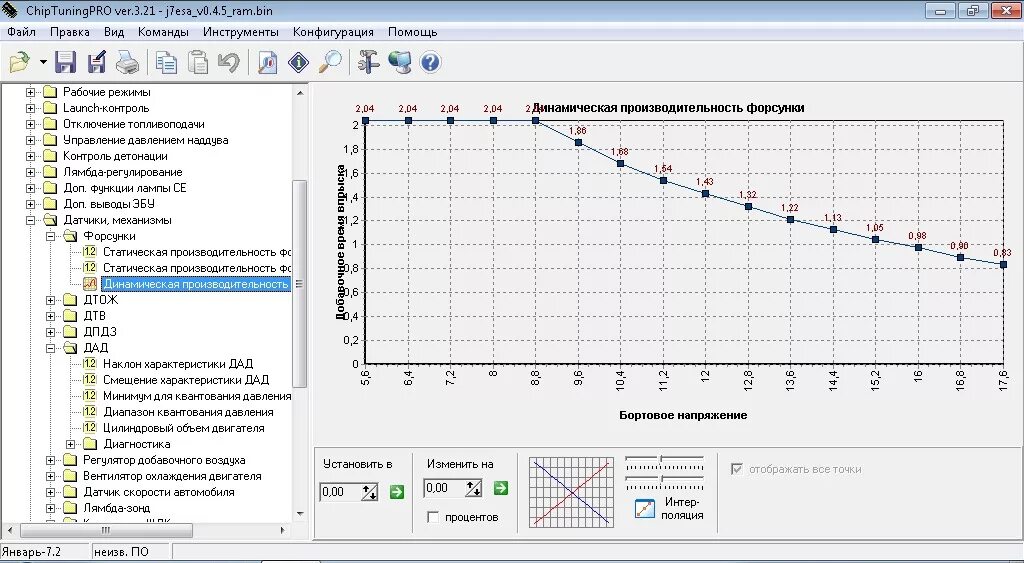Click the document compare/search icon in the toolbar
1024x563 pixels.
(268, 63)
